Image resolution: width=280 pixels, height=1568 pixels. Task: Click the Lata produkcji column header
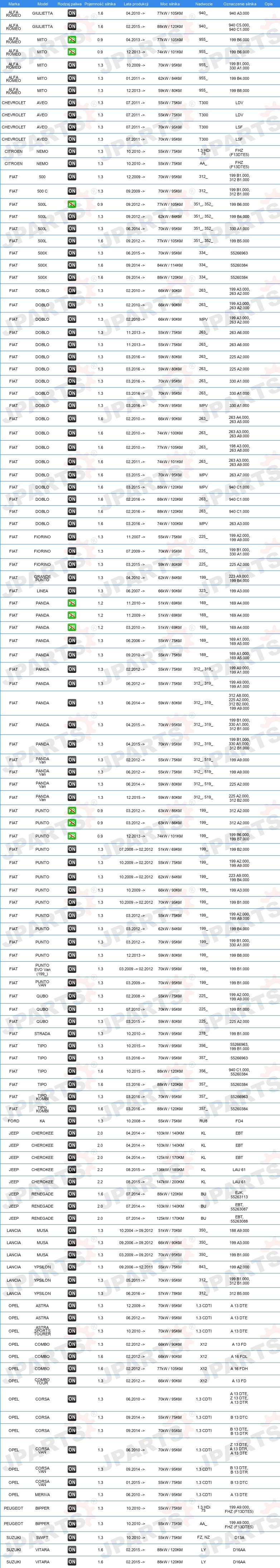pyautogui.click(x=135, y=4)
